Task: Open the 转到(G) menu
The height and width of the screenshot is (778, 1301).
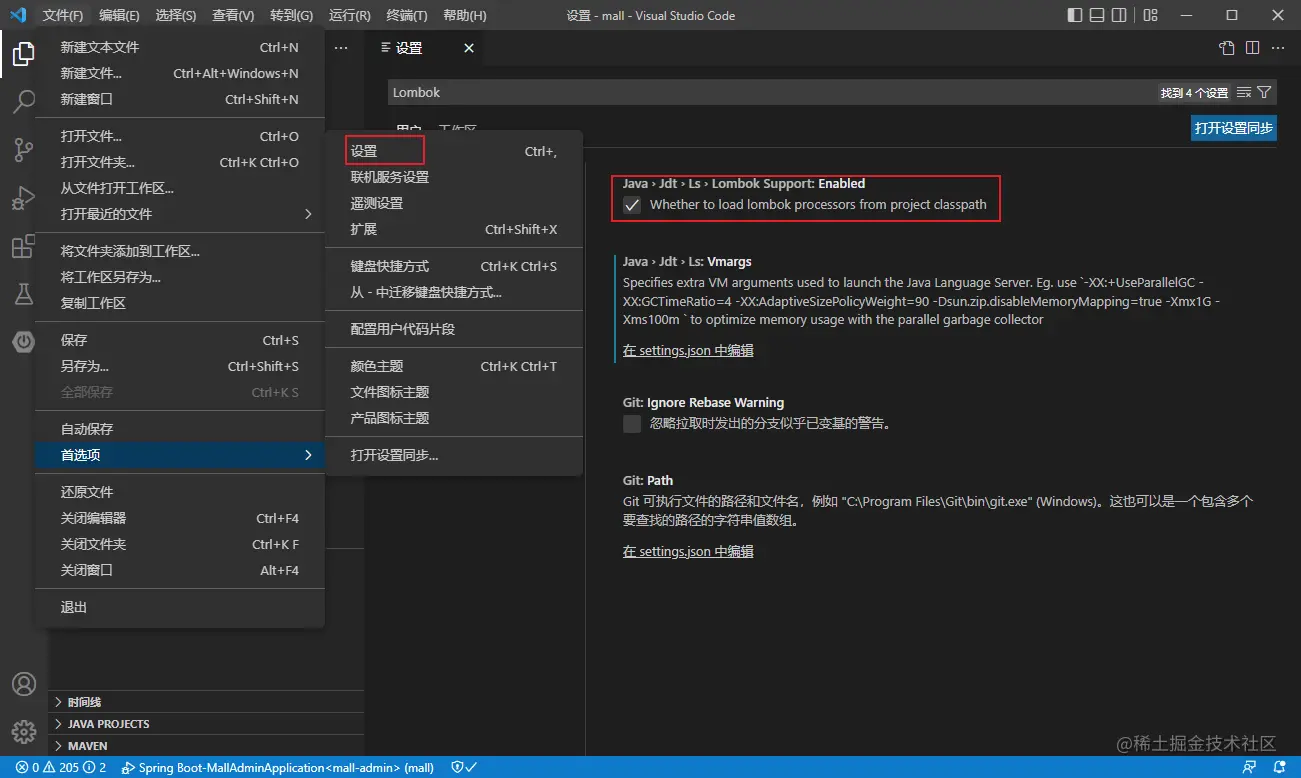Action: tap(291, 15)
